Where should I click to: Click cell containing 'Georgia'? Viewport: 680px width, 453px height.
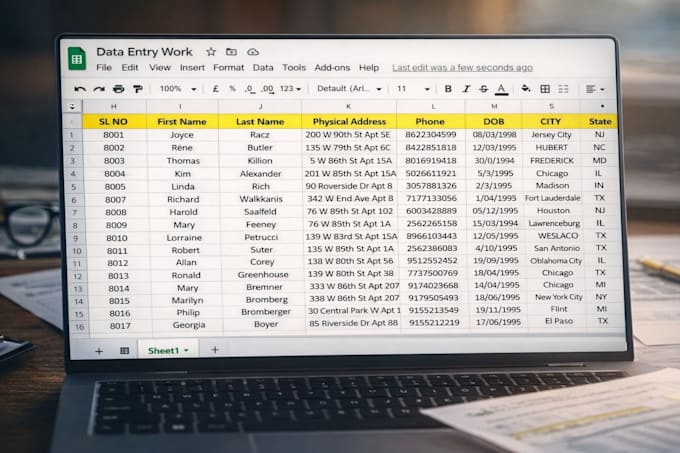pyautogui.click(x=189, y=325)
